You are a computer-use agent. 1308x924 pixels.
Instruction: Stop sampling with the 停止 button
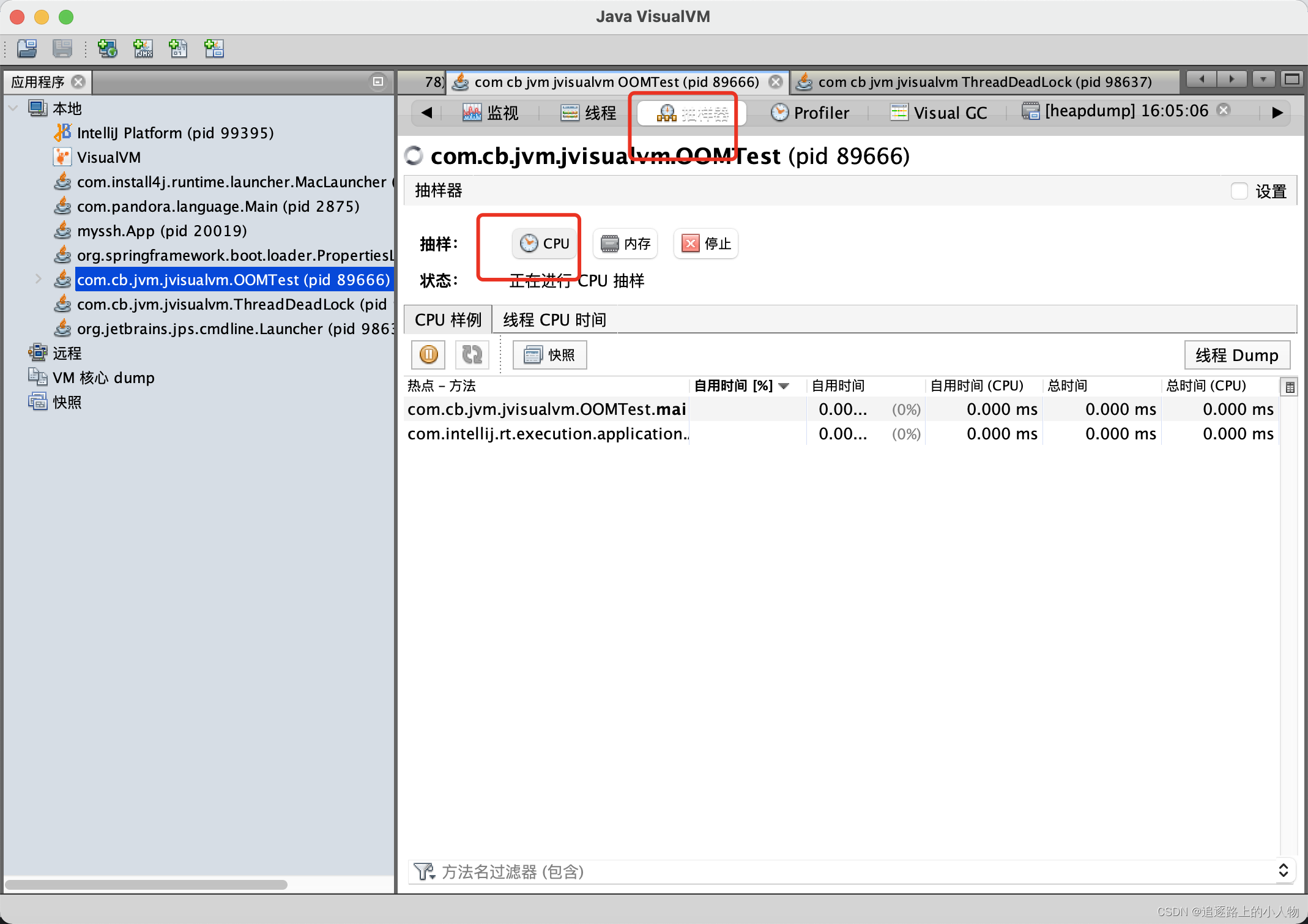point(706,244)
